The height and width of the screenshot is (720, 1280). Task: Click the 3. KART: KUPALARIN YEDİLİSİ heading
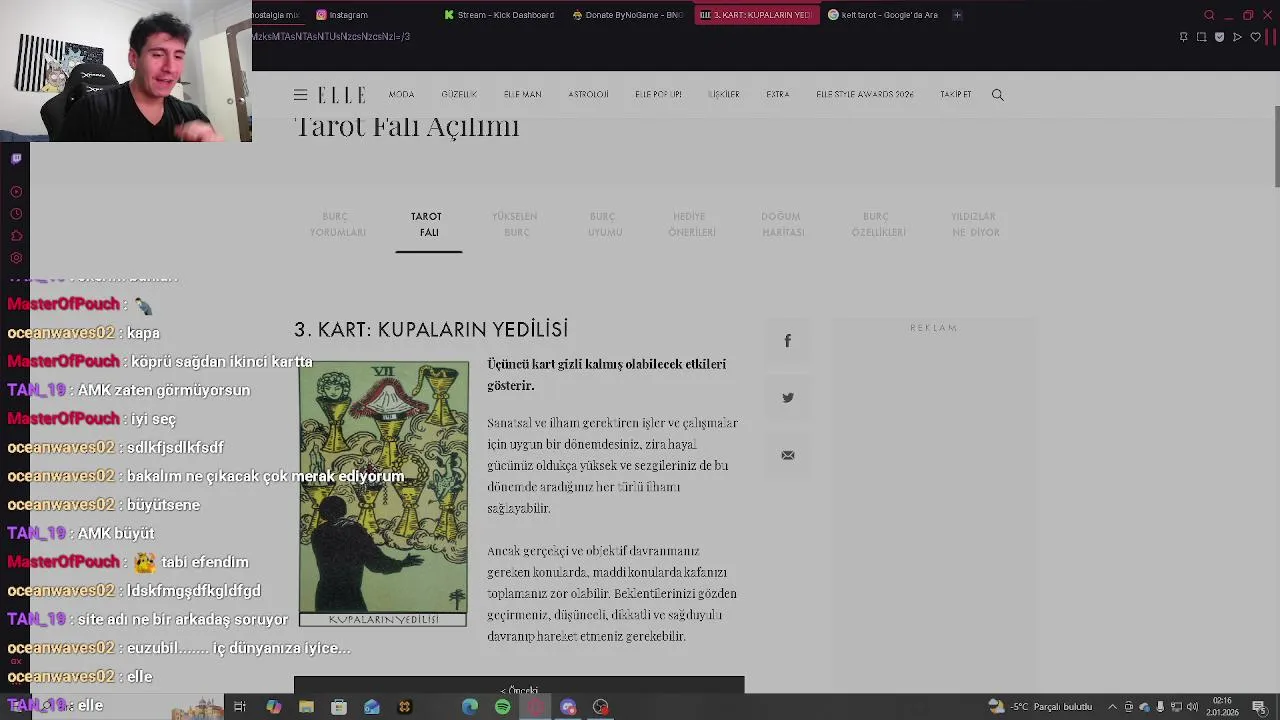[431, 329]
